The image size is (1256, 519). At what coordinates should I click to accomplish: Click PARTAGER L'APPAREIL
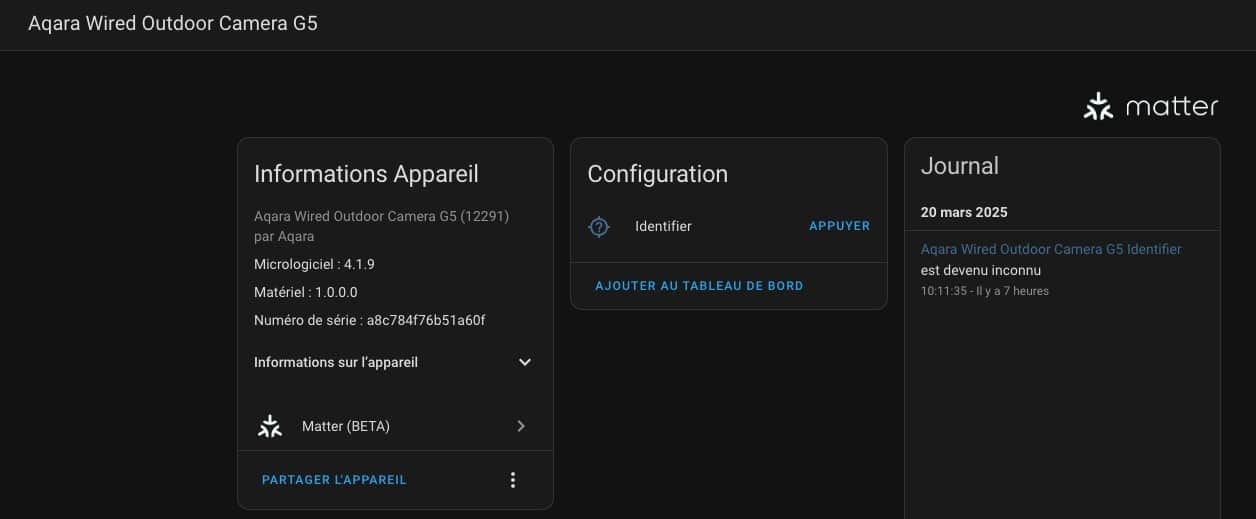tap(334, 480)
